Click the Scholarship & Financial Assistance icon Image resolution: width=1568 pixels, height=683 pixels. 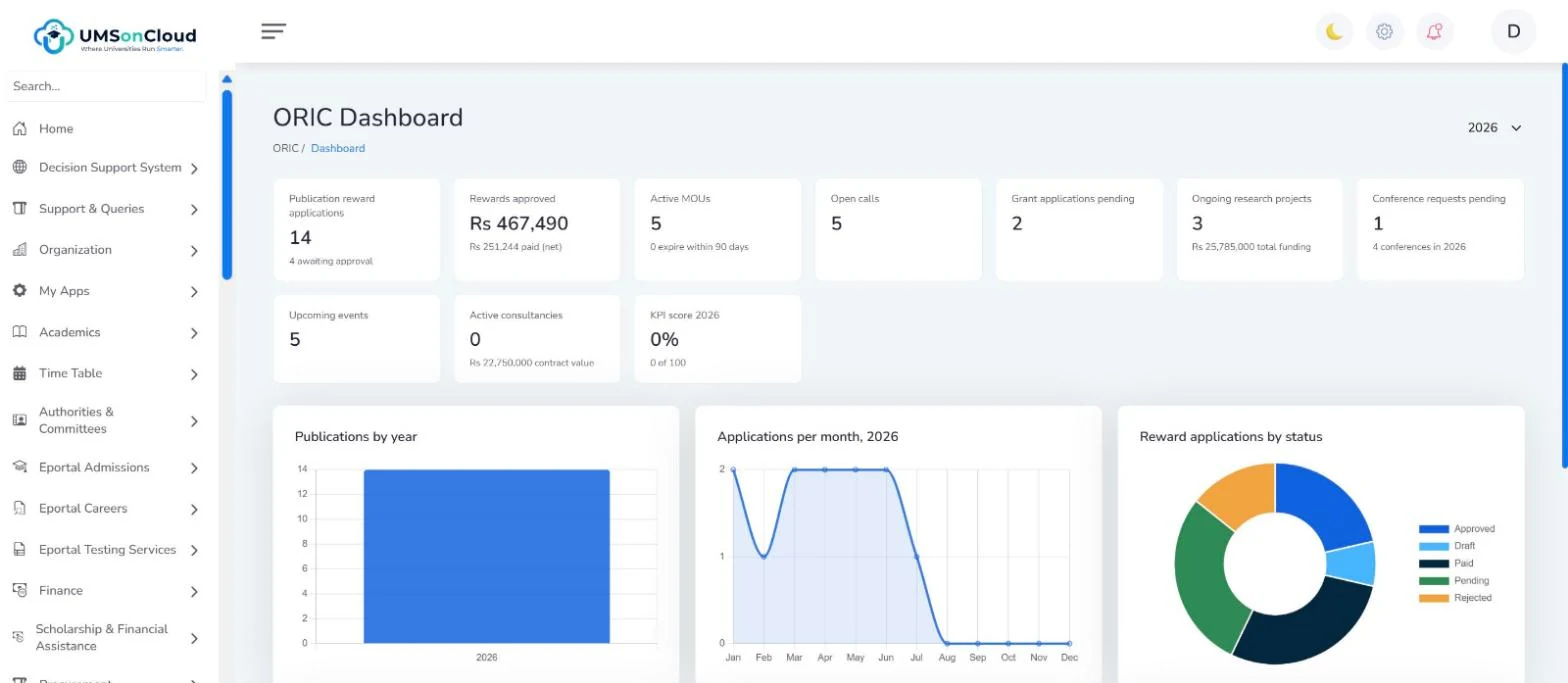17,637
